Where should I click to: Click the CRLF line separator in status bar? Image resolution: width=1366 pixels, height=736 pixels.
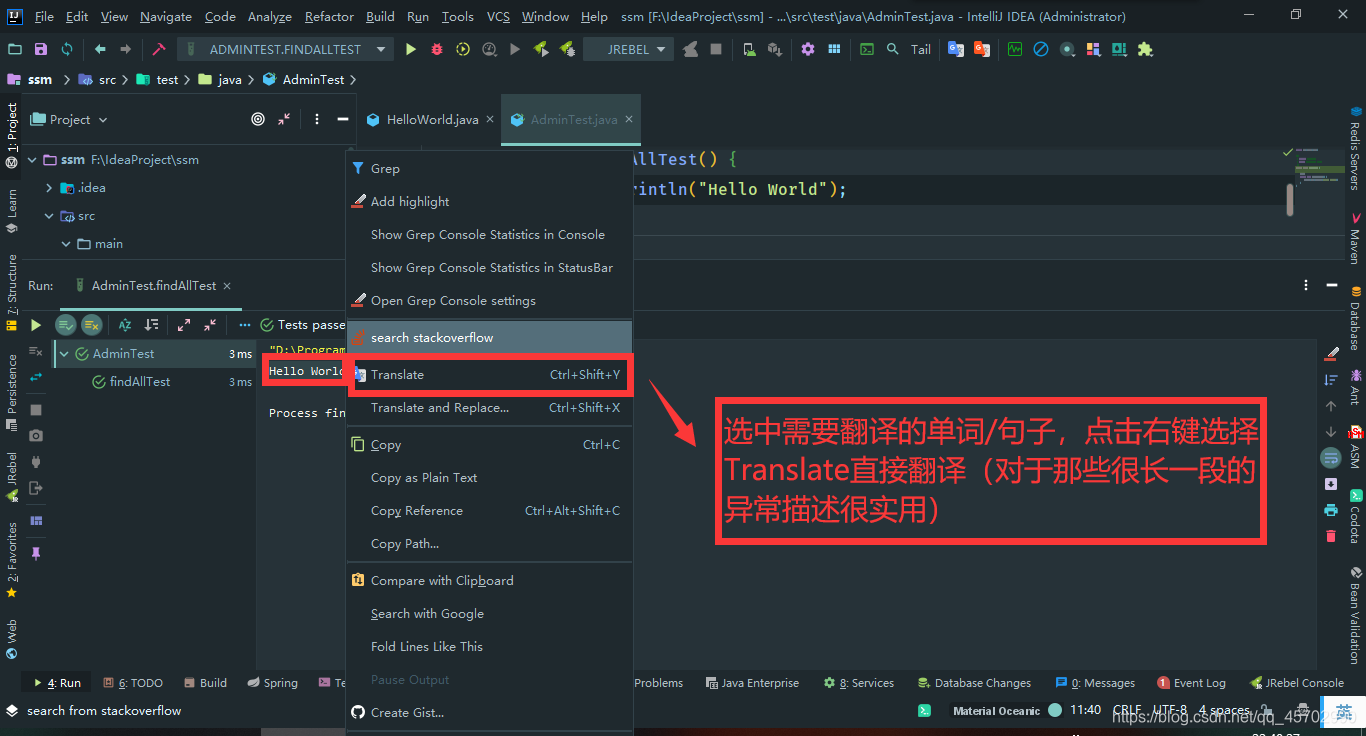pyautogui.click(x=1127, y=710)
